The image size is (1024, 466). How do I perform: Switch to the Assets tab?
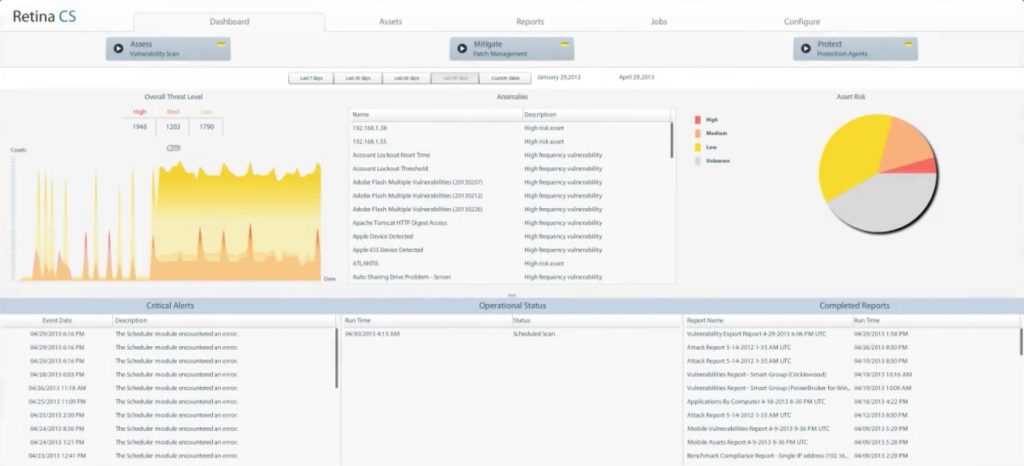pos(391,22)
